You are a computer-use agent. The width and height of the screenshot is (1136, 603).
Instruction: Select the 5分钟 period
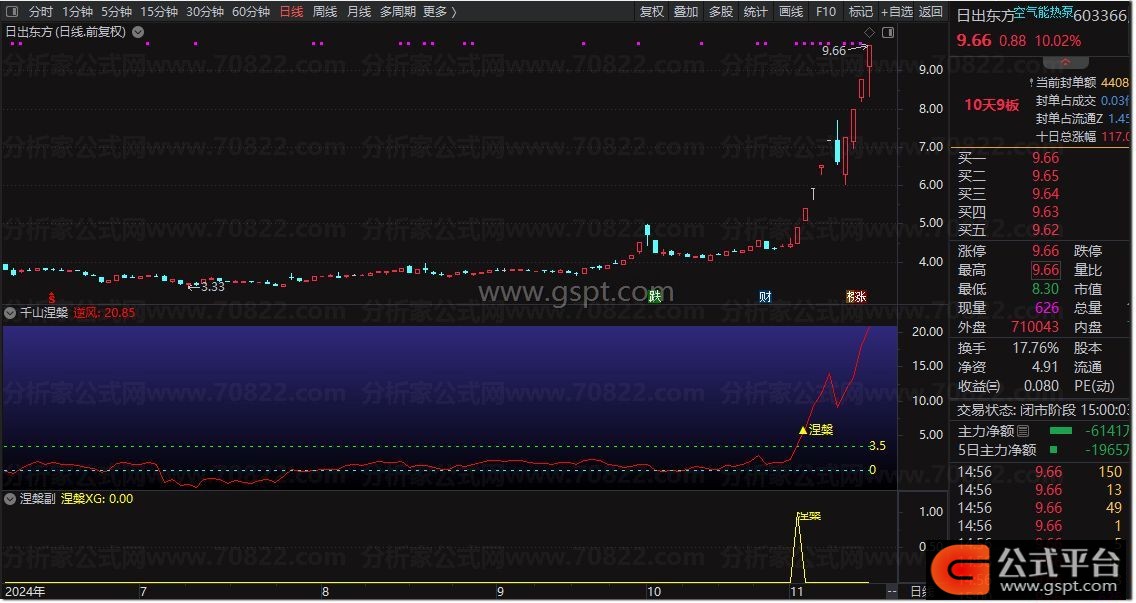116,12
